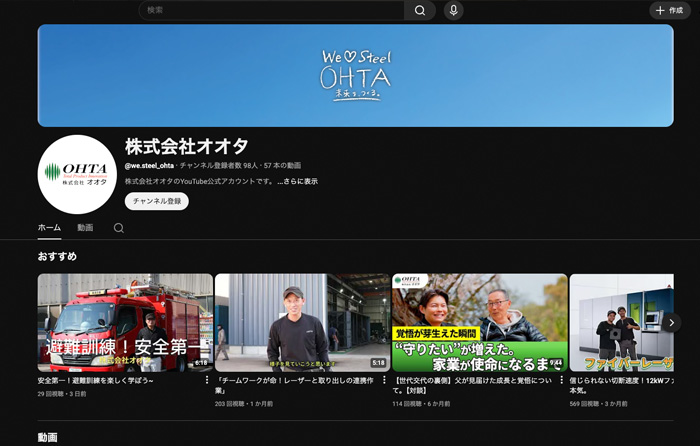Open video title 安全第一！避難訓練を楽しく学ぼう
The image size is (700, 446).
95,381
